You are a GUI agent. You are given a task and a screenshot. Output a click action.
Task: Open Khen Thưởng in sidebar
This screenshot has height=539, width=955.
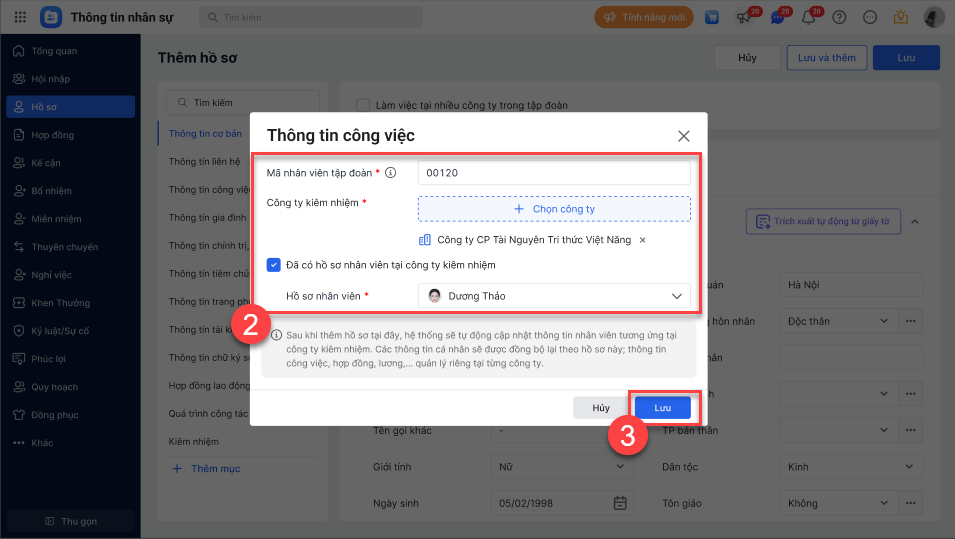tap(71, 303)
